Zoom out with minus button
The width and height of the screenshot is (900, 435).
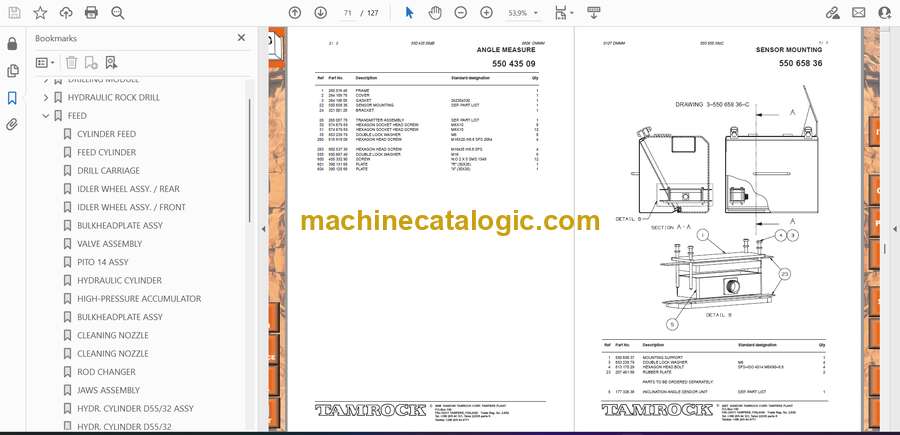pos(461,13)
